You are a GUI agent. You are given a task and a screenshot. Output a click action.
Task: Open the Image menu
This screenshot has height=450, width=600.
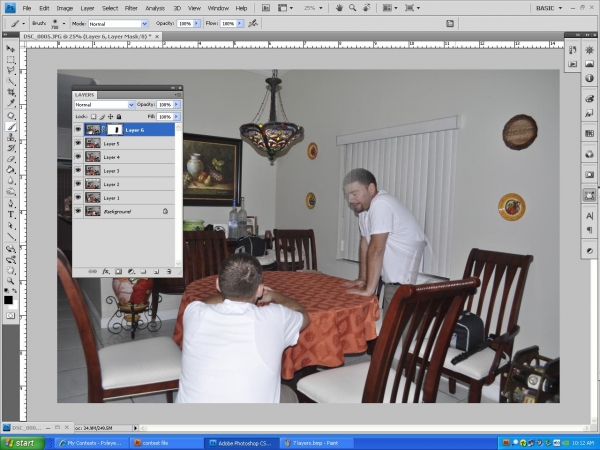click(65, 8)
